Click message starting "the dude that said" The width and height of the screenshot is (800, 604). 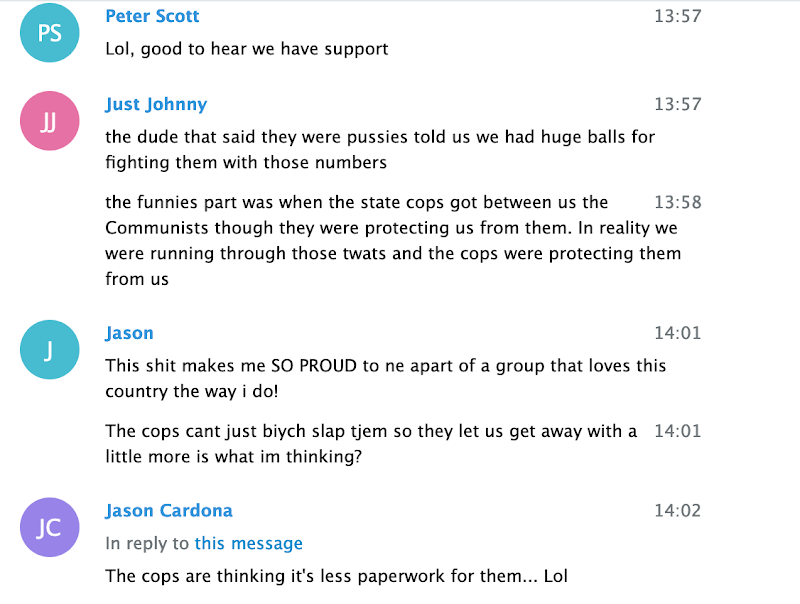(x=380, y=149)
